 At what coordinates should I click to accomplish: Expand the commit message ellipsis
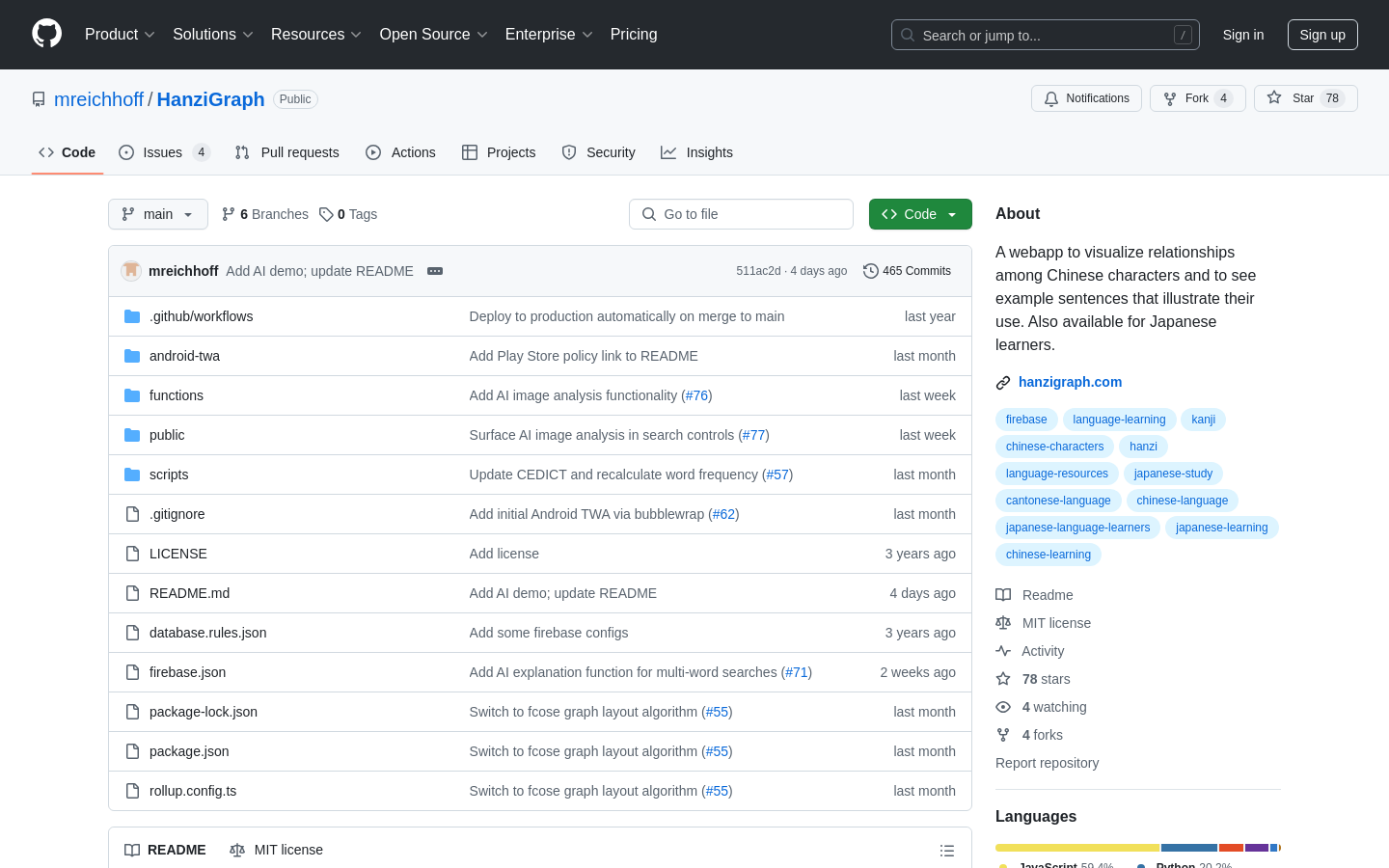click(435, 271)
